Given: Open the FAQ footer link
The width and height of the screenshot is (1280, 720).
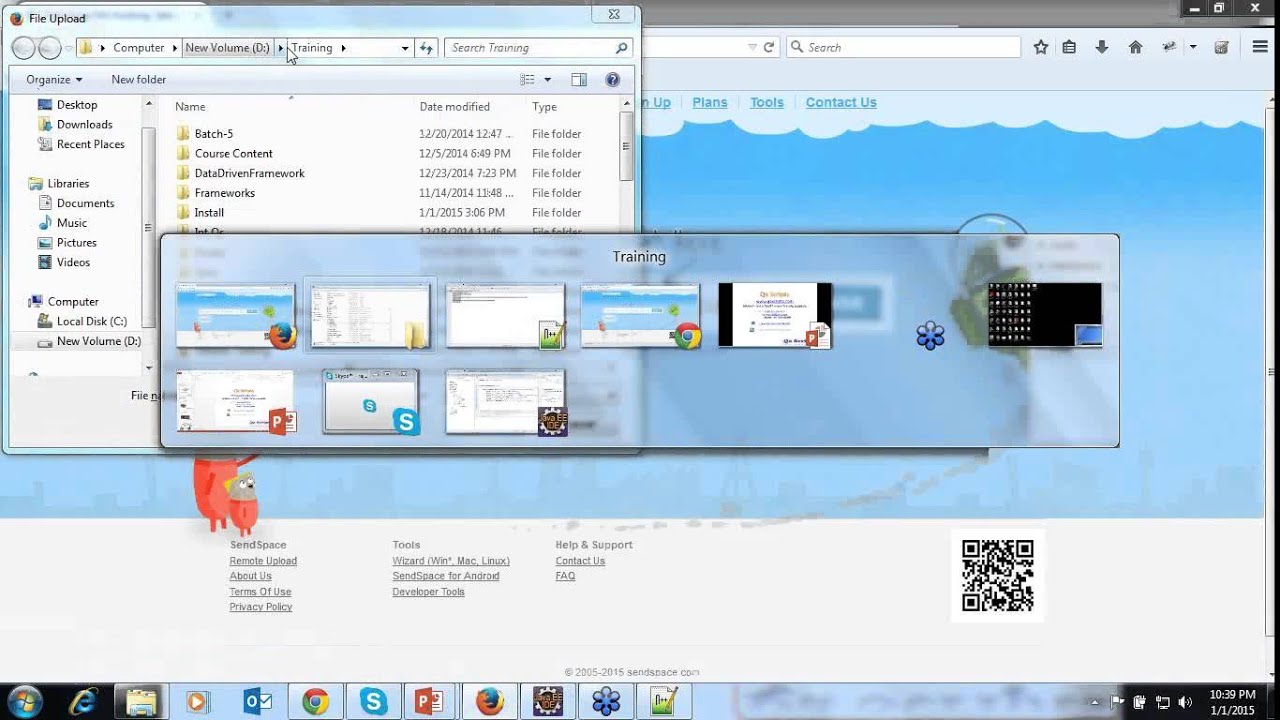Looking at the screenshot, I should coord(565,576).
